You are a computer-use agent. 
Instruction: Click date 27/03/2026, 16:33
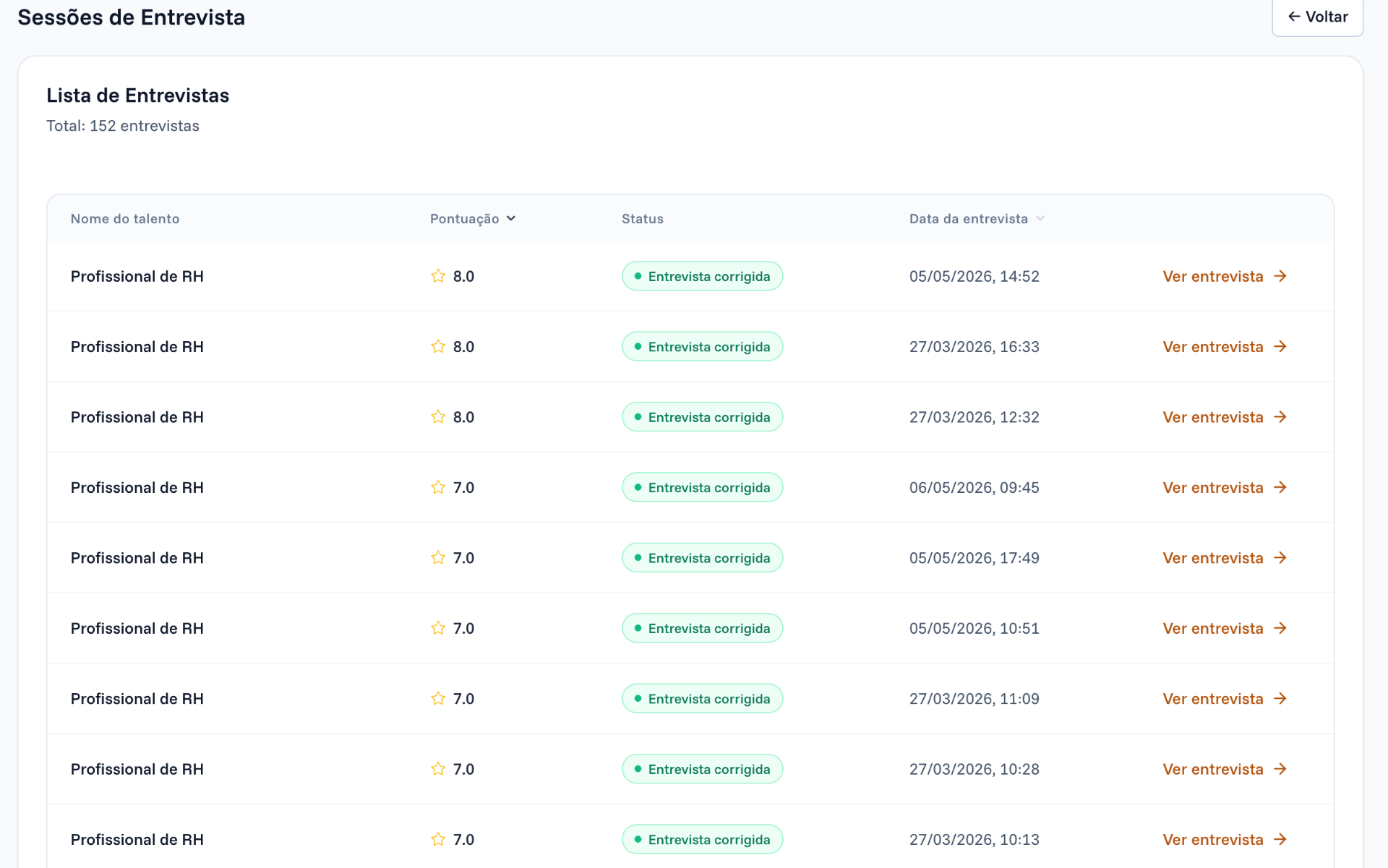974,347
